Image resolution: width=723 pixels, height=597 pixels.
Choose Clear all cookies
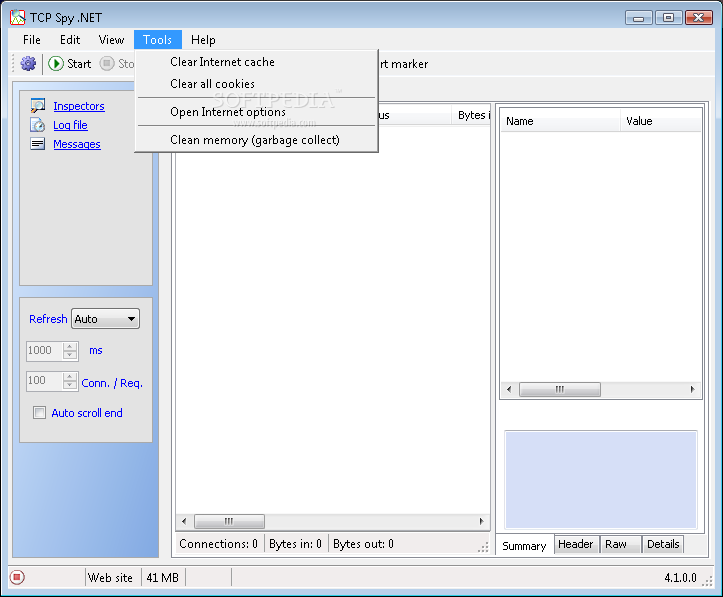point(256,84)
